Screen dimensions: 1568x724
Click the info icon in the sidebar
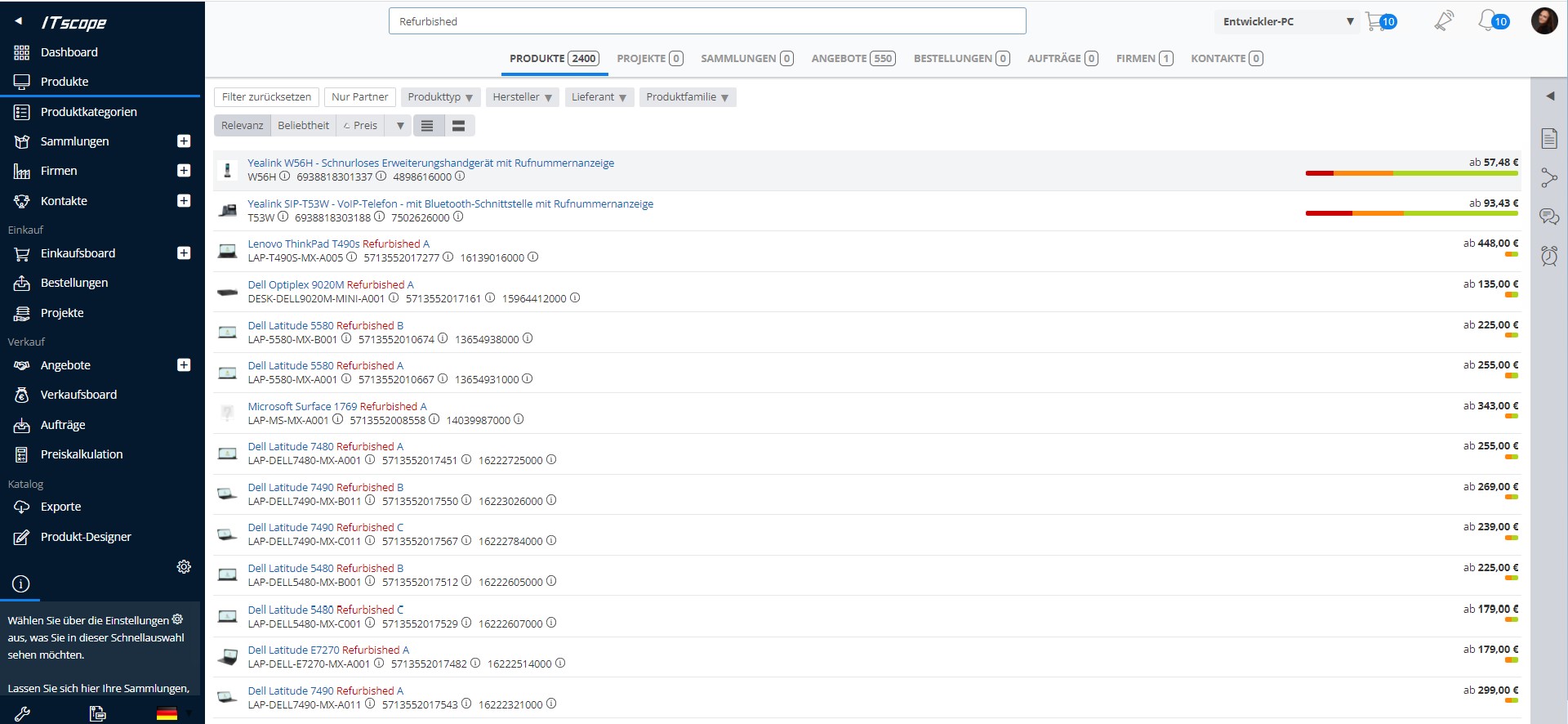tap(21, 583)
